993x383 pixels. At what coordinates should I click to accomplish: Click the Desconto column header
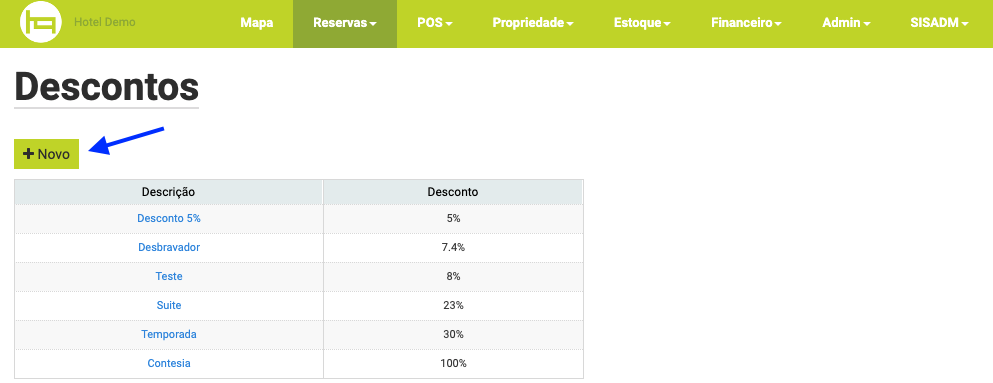coord(453,192)
